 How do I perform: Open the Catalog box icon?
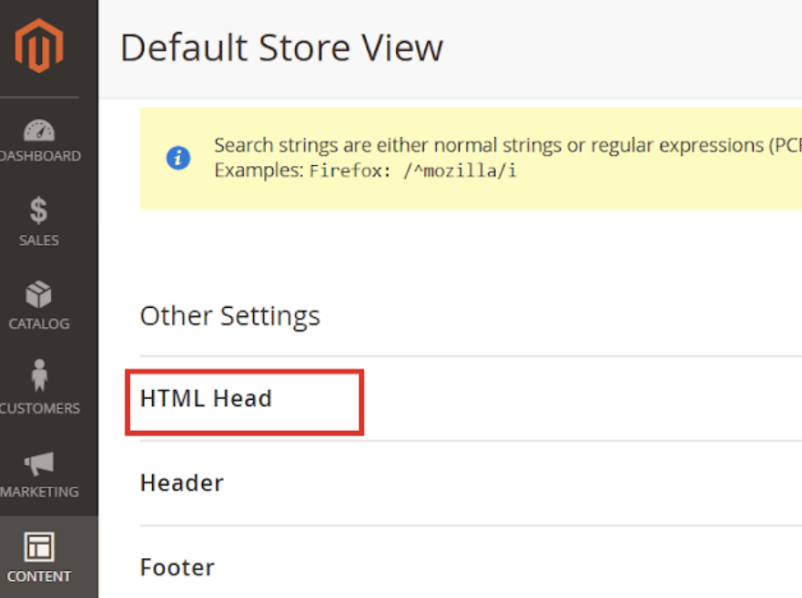tap(39, 294)
